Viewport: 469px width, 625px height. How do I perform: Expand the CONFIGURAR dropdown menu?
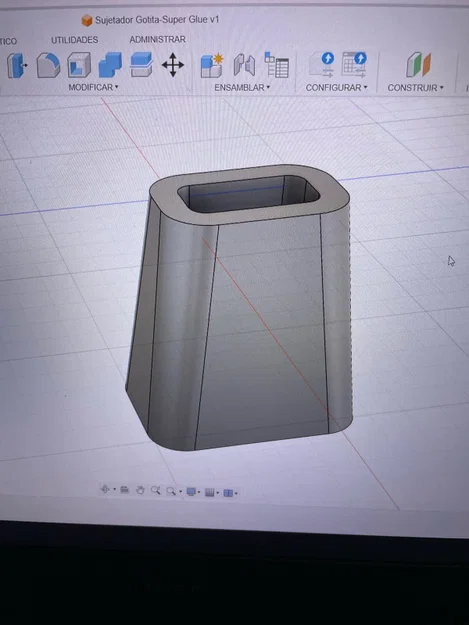coord(336,87)
